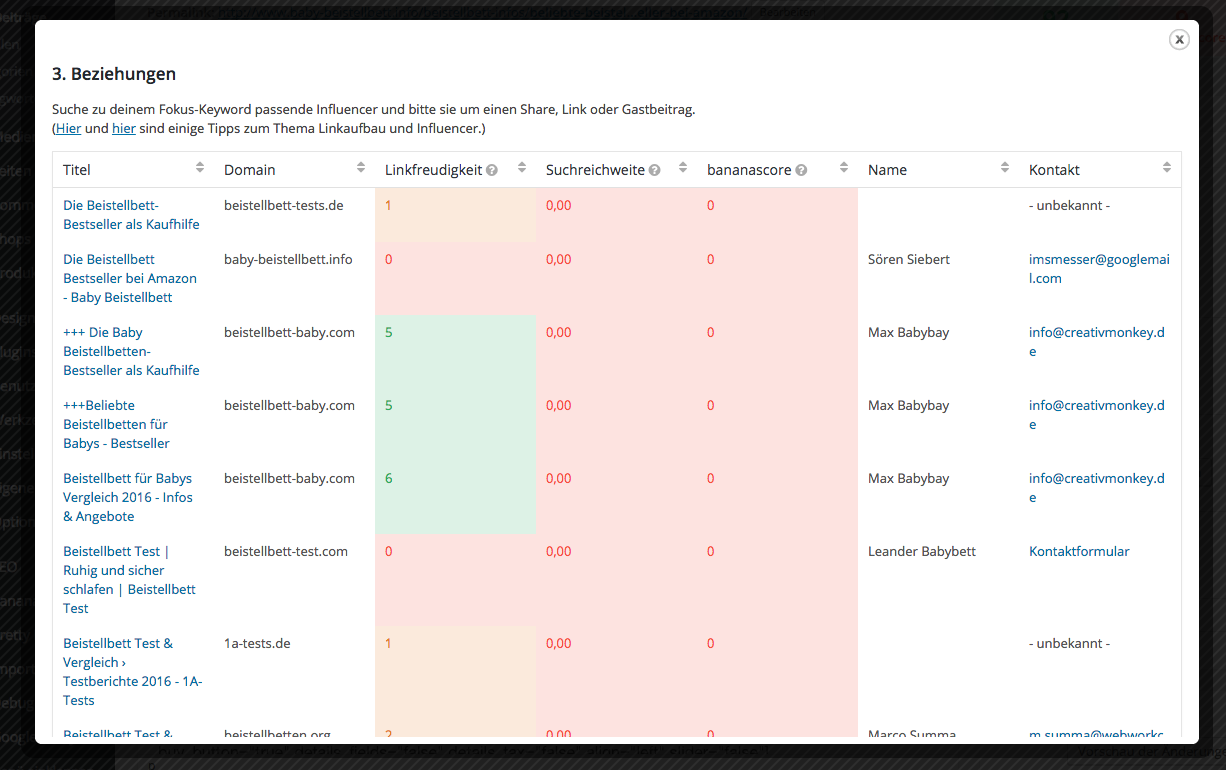Viewport: 1226px width, 770px height.
Task: Click sort arrows in bananascore column
Action: (844, 168)
